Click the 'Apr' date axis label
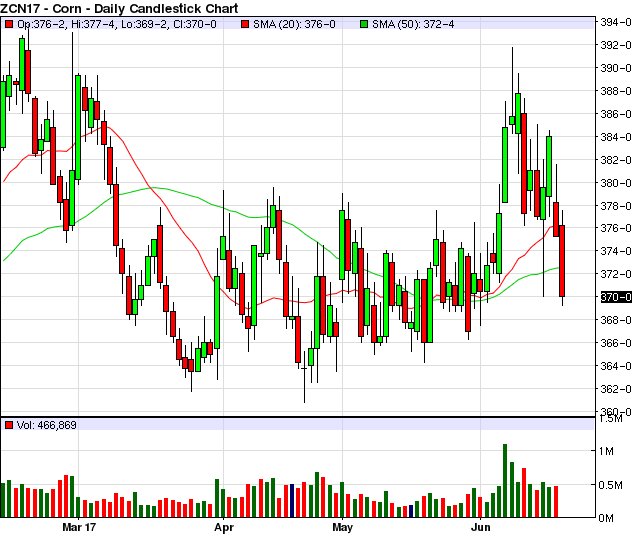640x536 pixels. (224, 527)
